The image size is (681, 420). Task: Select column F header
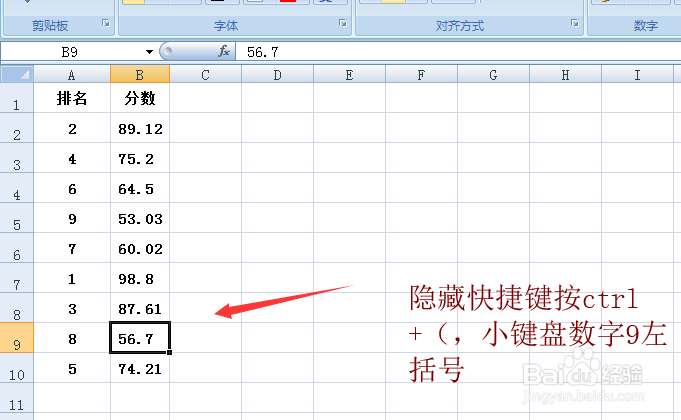[421, 75]
